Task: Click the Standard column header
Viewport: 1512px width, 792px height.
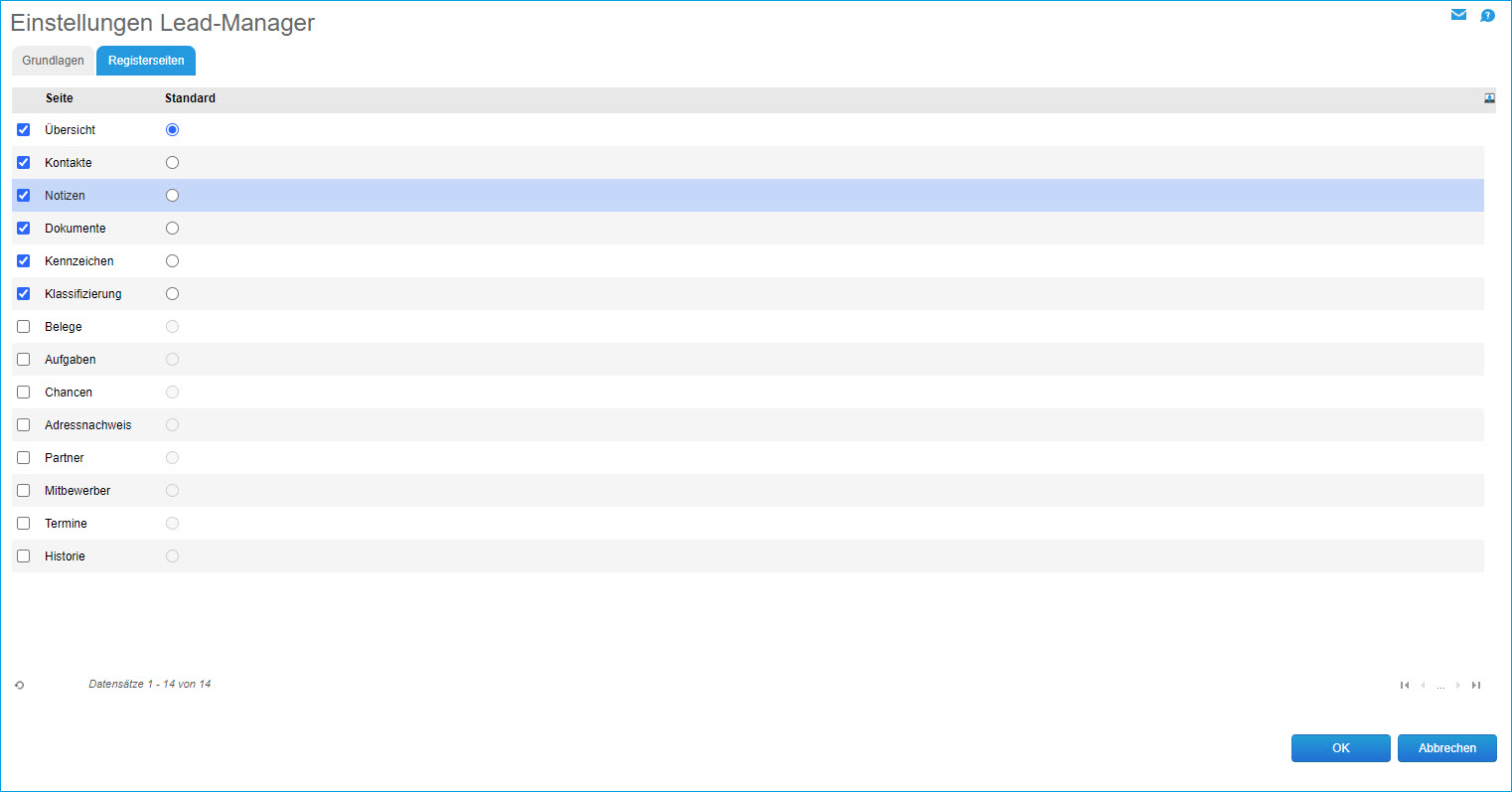Action: click(x=190, y=98)
